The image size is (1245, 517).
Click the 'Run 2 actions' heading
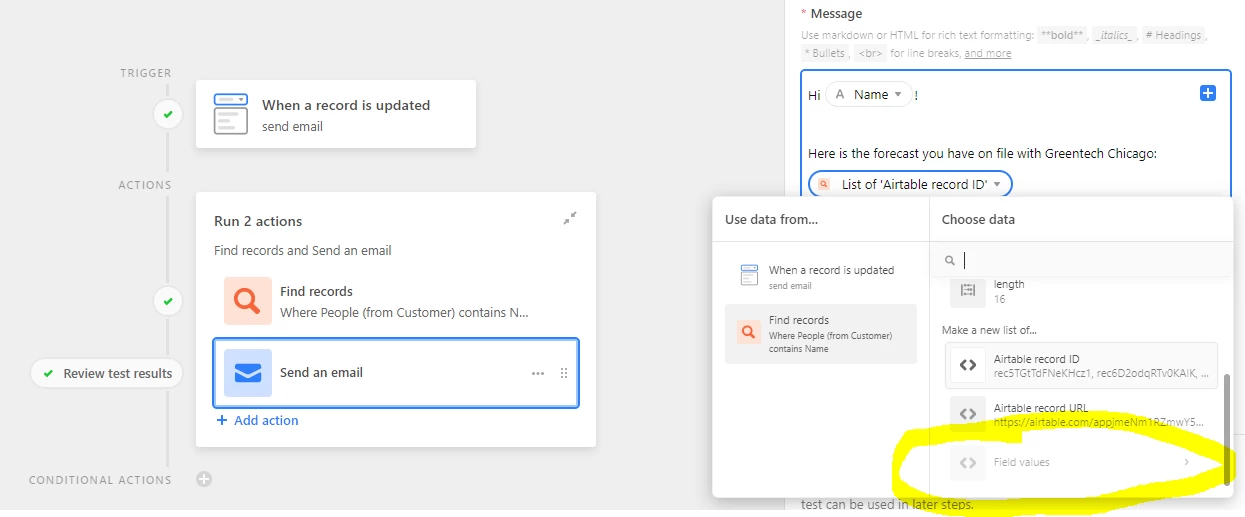tap(258, 222)
